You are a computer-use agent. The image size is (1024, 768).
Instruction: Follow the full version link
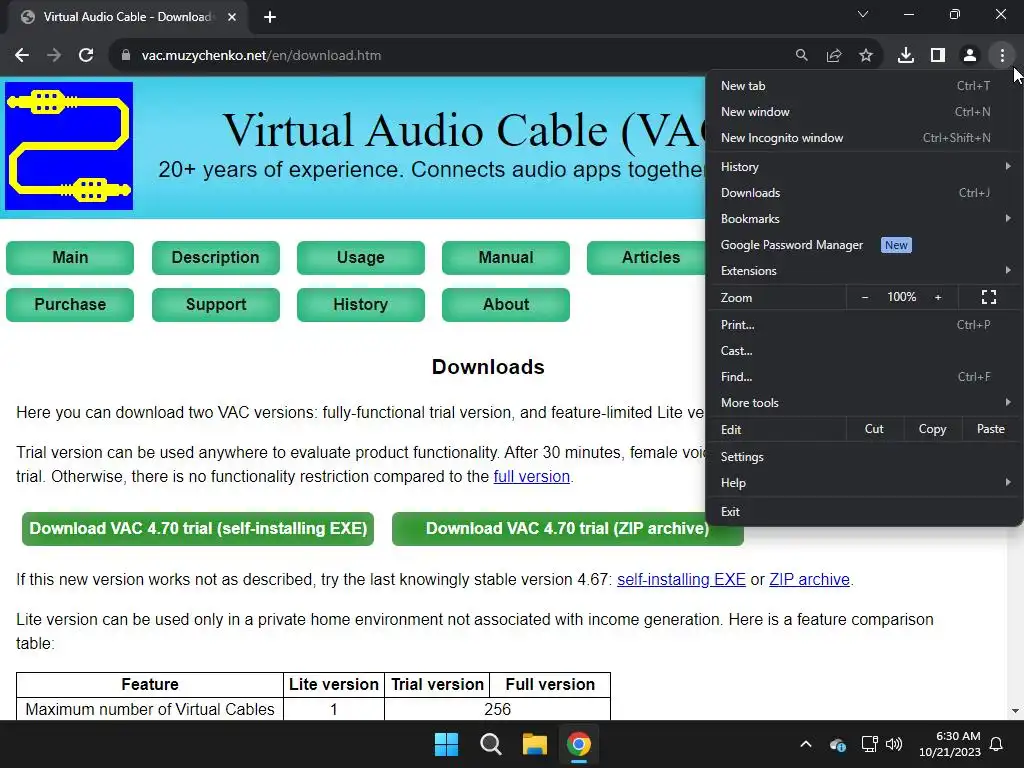[x=532, y=477]
